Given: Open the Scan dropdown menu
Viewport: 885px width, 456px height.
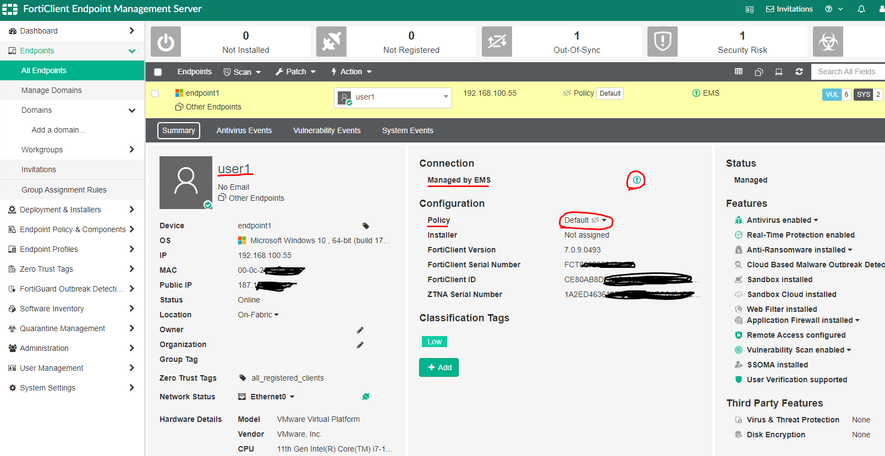Looking at the screenshot, I should (243, 72).
